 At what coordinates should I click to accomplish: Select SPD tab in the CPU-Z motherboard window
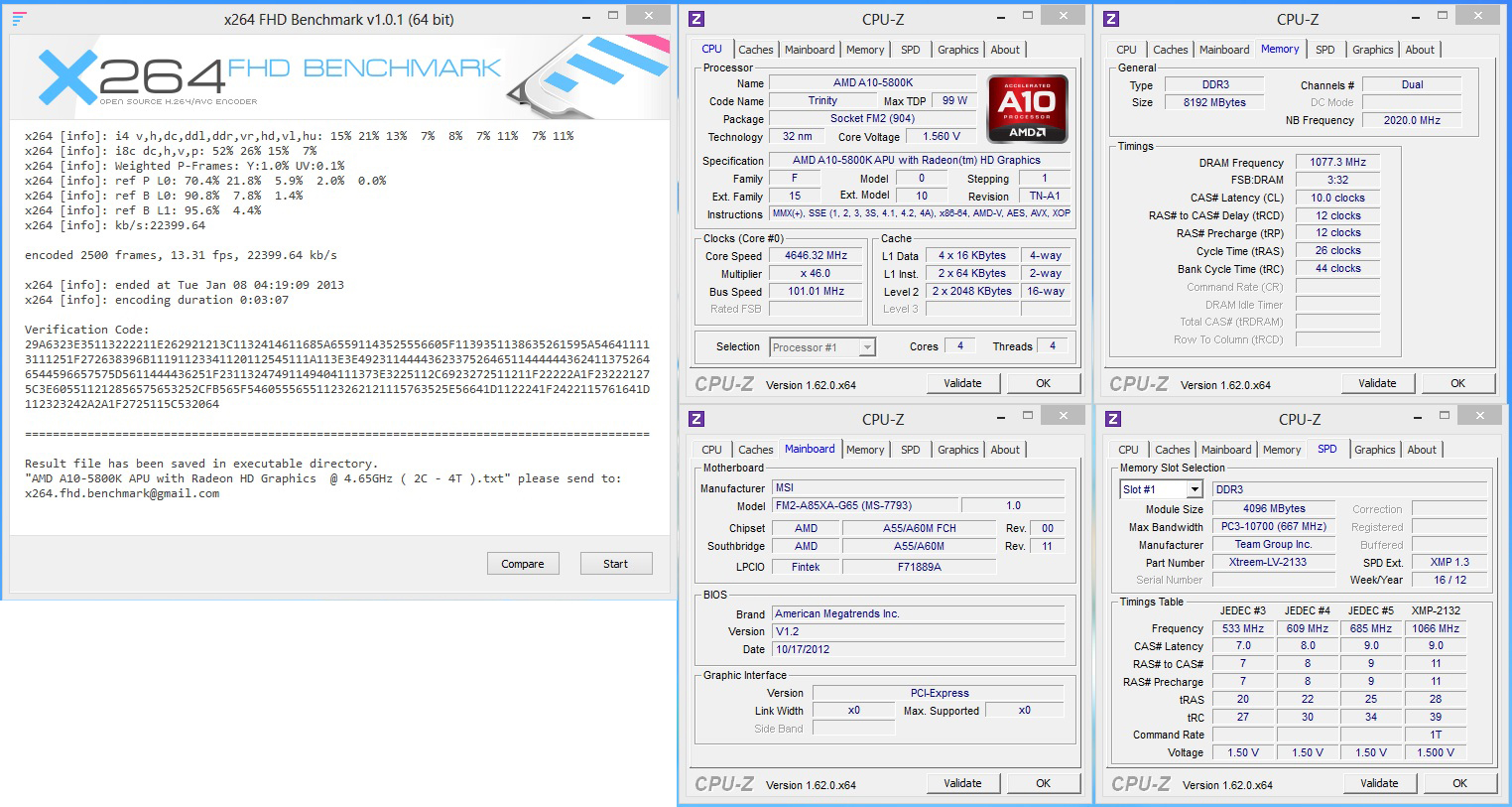click(911, 450)
